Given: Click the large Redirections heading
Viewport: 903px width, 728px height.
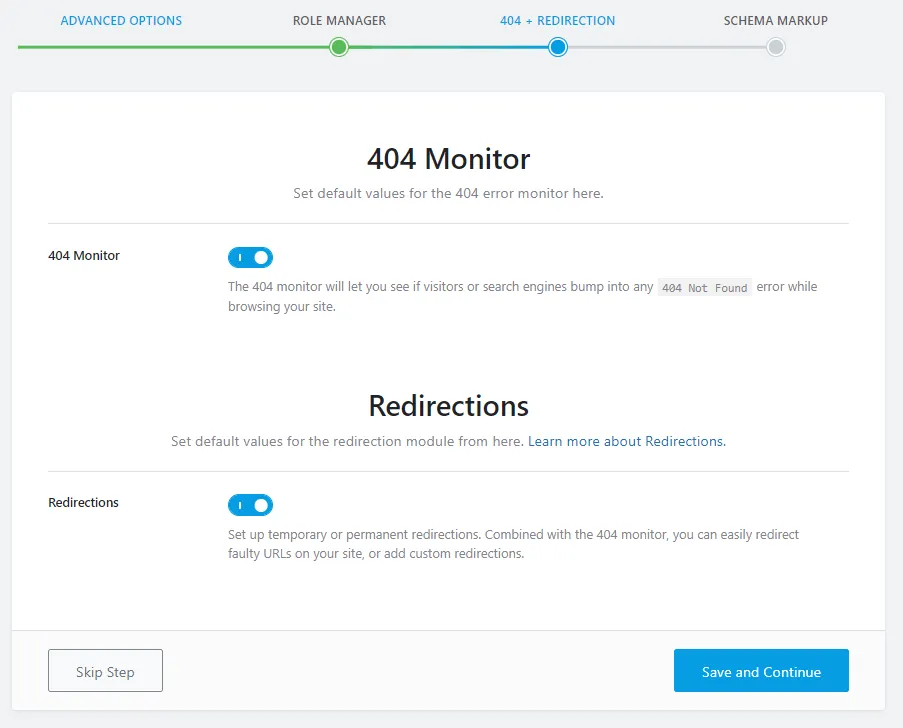Looking at the screenshot, I should [448, 405].
